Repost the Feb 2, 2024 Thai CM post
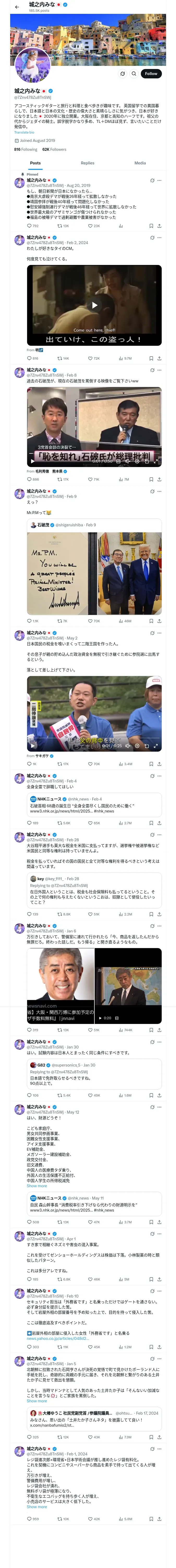The width and height of the screenshot is (176, 1568). click(63, 359)
